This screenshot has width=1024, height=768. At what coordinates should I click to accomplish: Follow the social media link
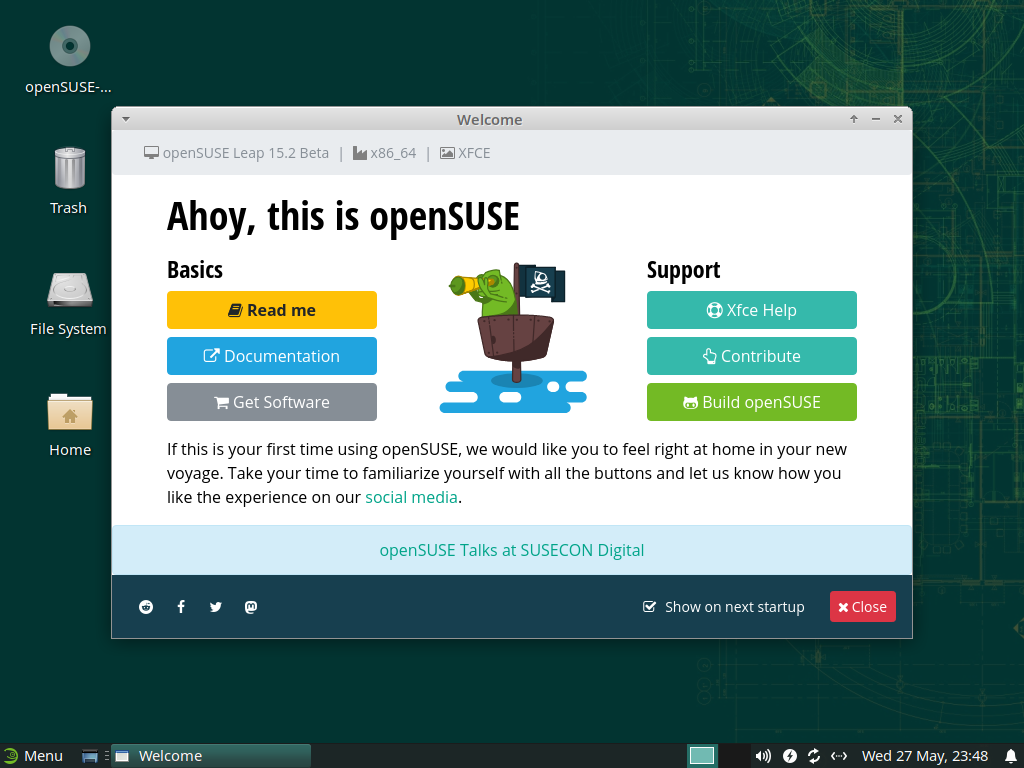click(x=411, y=497)
